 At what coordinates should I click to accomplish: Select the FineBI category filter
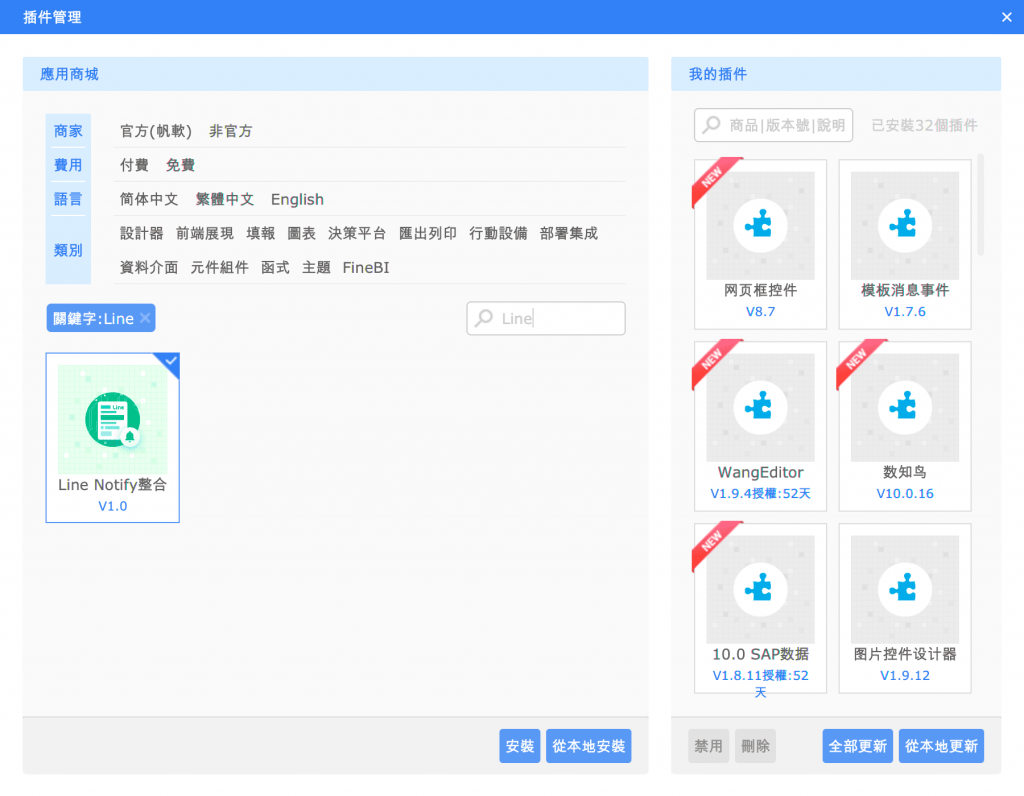(x=366, y=268)
